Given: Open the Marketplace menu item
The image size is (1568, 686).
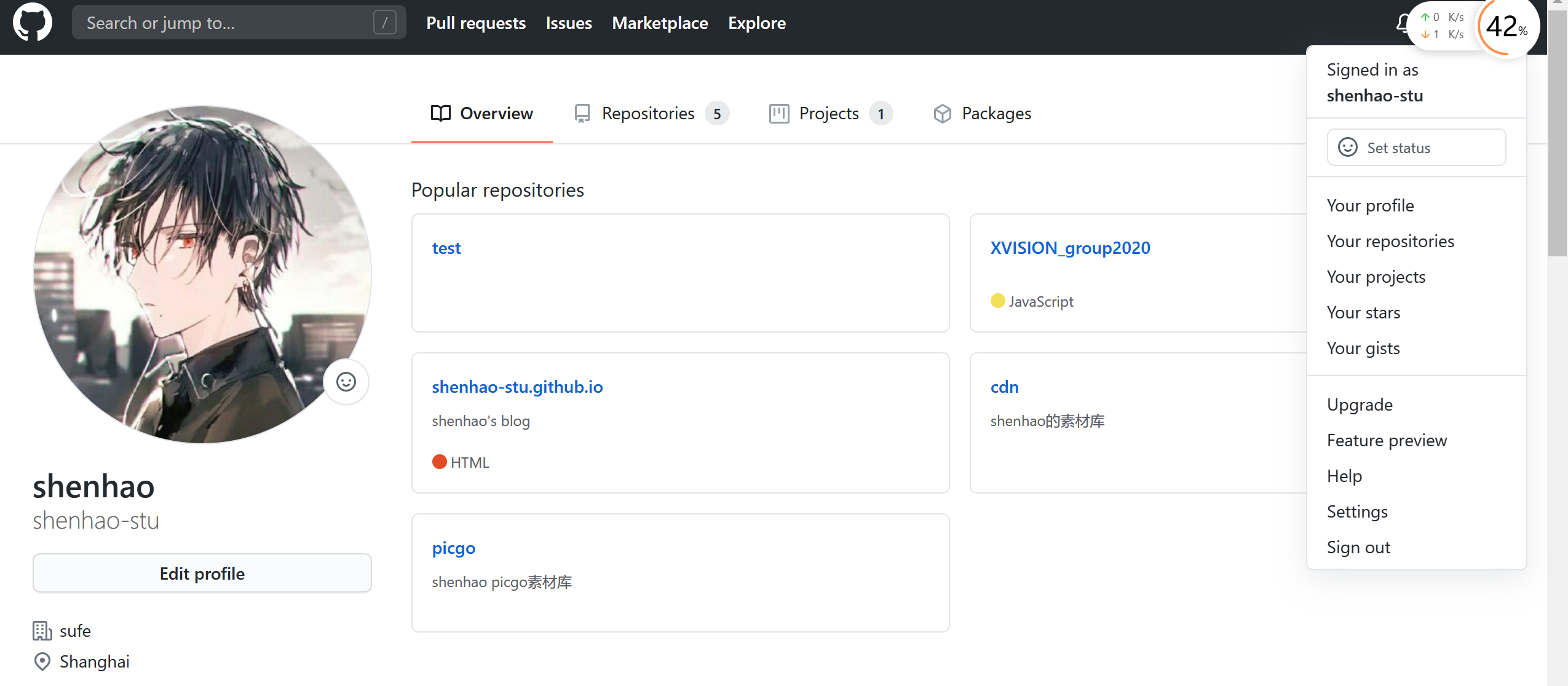Looking at the screenshot, I should (x=660, y=23).
